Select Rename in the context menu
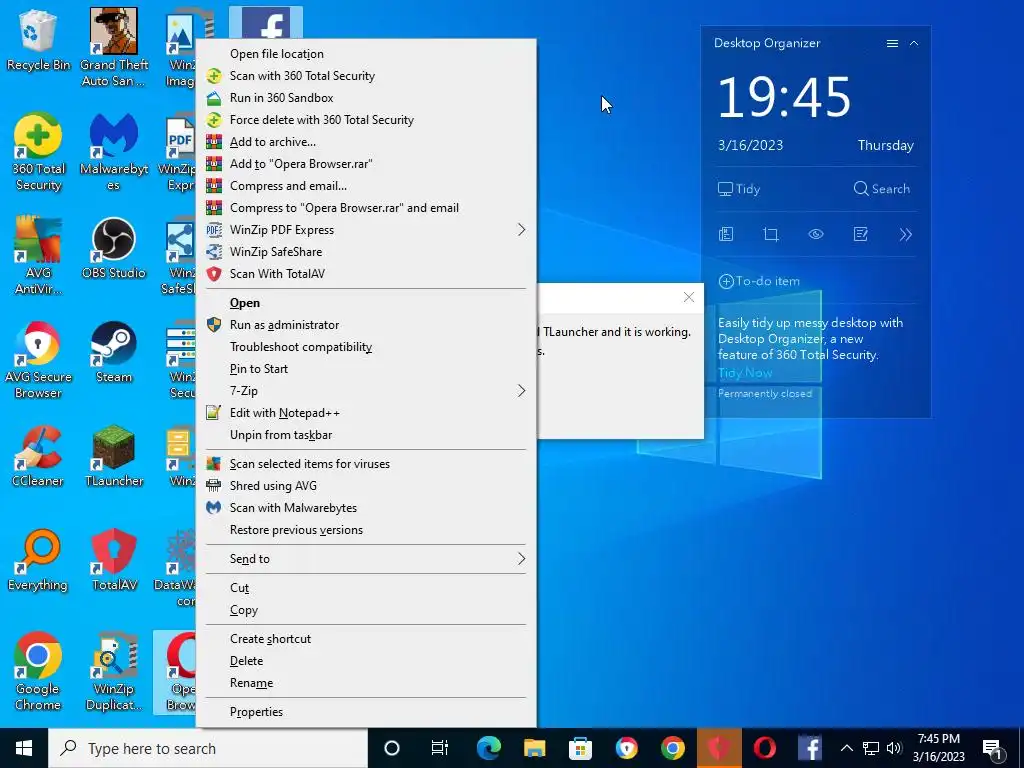The height and width of the screenshot is (768, 1024). tap(366, 683)
